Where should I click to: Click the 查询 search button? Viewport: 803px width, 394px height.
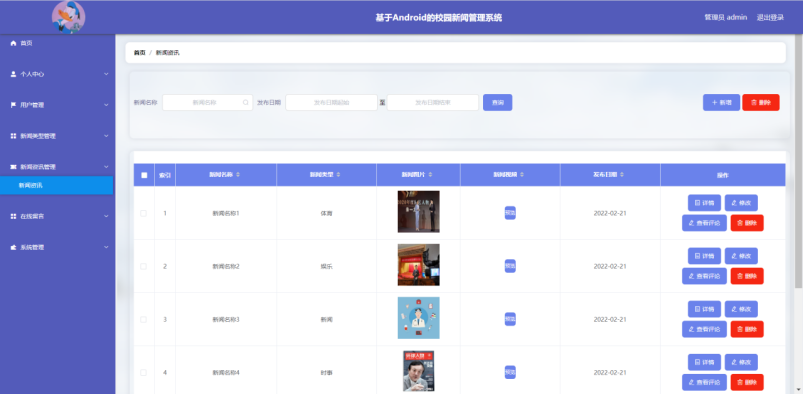(497, 102)
